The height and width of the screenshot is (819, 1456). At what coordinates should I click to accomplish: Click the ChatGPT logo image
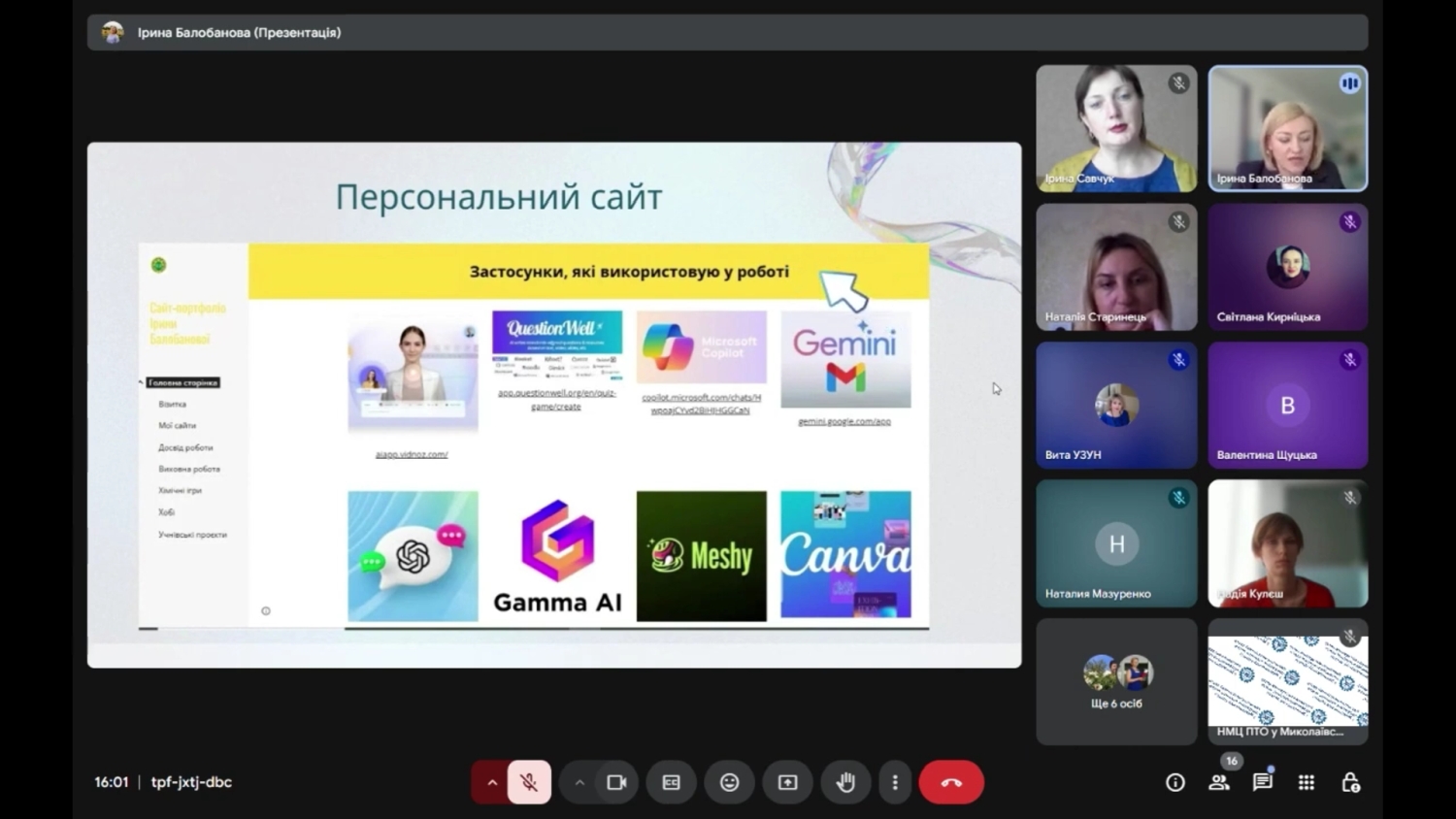click(413, 555)
